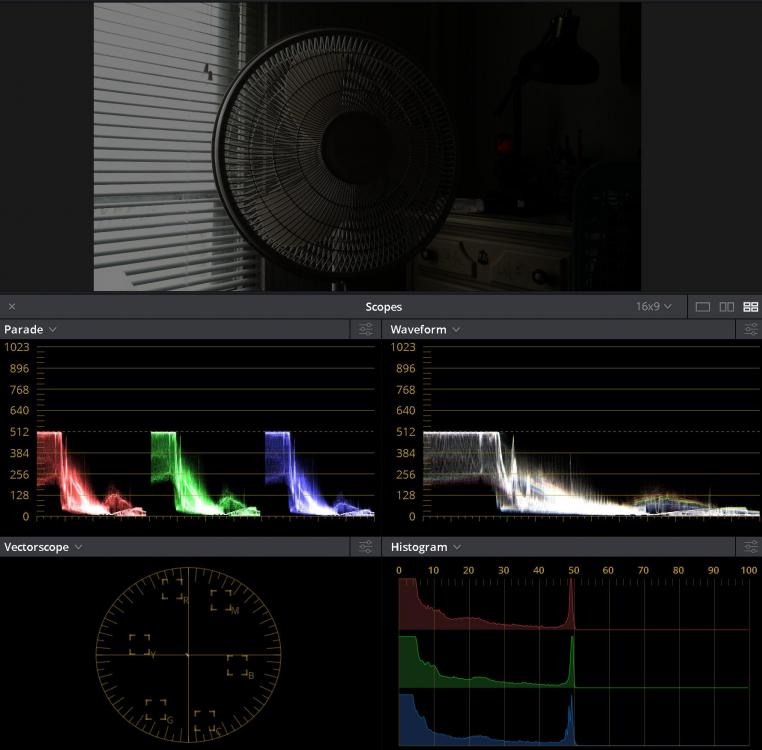Open the Waveform scope settings icon
This screenshot has width=762, height=750.
click(x=749, y=329)
